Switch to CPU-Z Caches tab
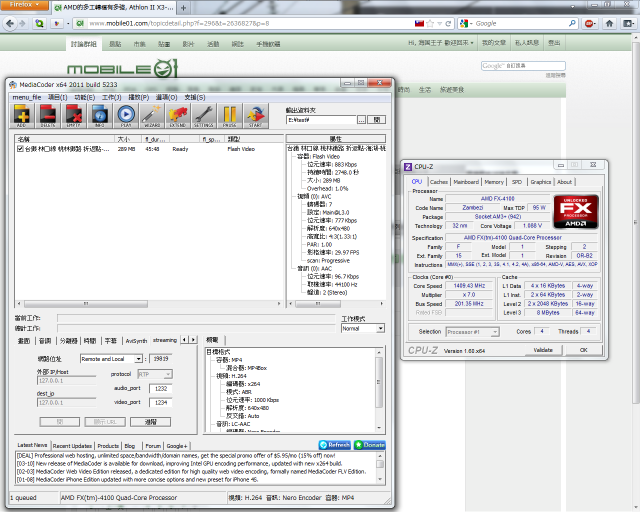The width and height of the screenshot is (640, 512). click(439, 182)
